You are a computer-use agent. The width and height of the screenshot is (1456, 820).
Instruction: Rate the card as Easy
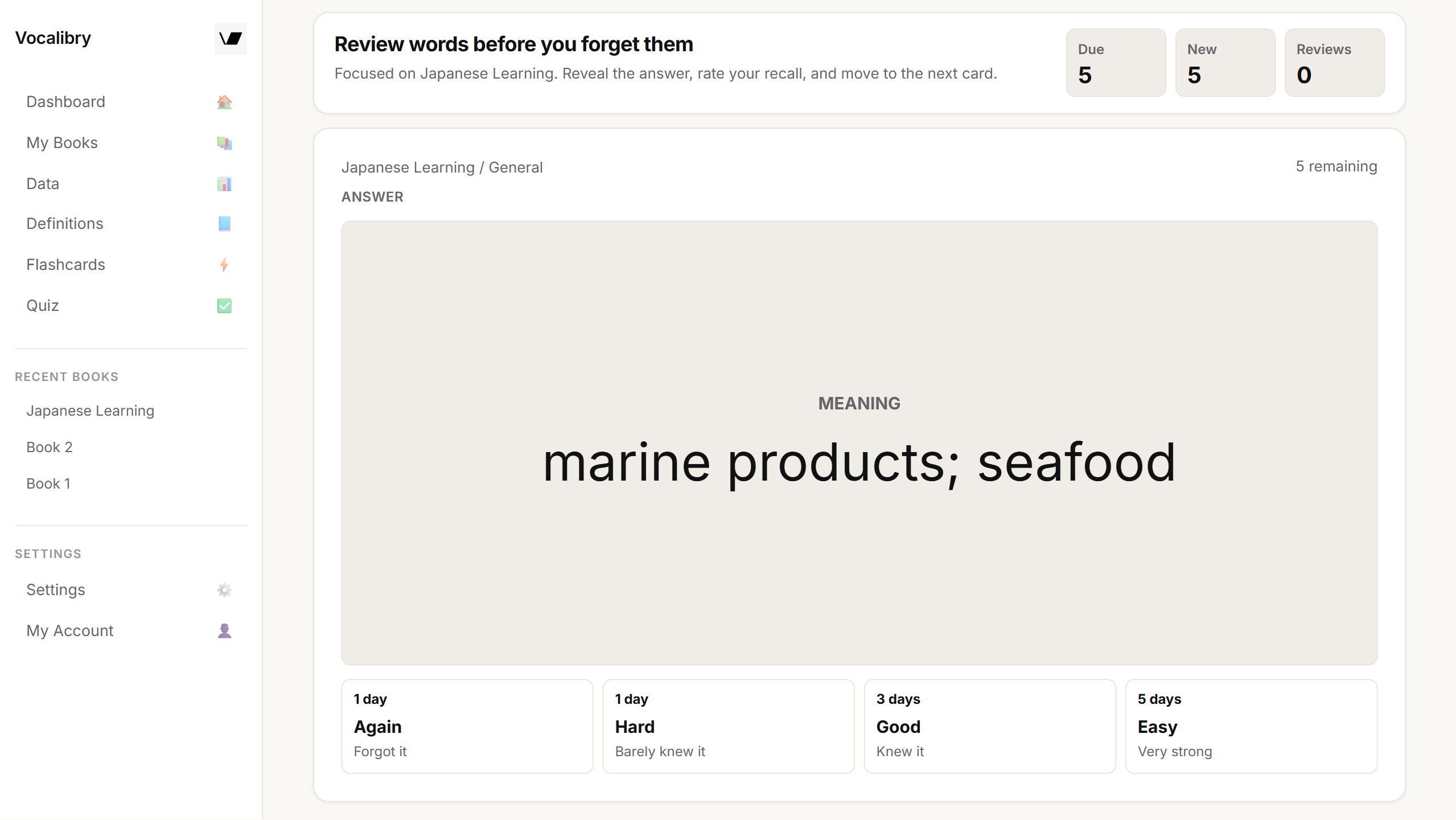tap(1251, 726)
